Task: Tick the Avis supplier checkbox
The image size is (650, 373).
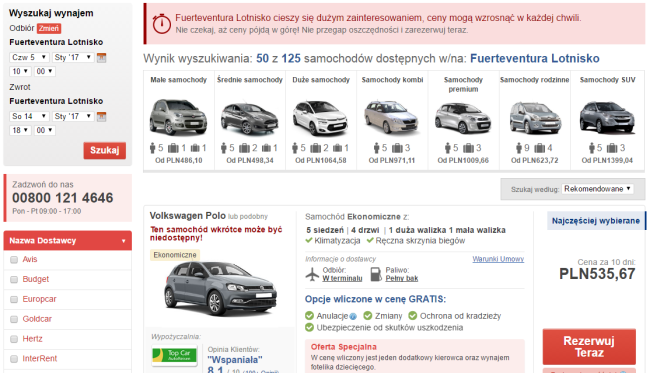Action: (14, 259)
